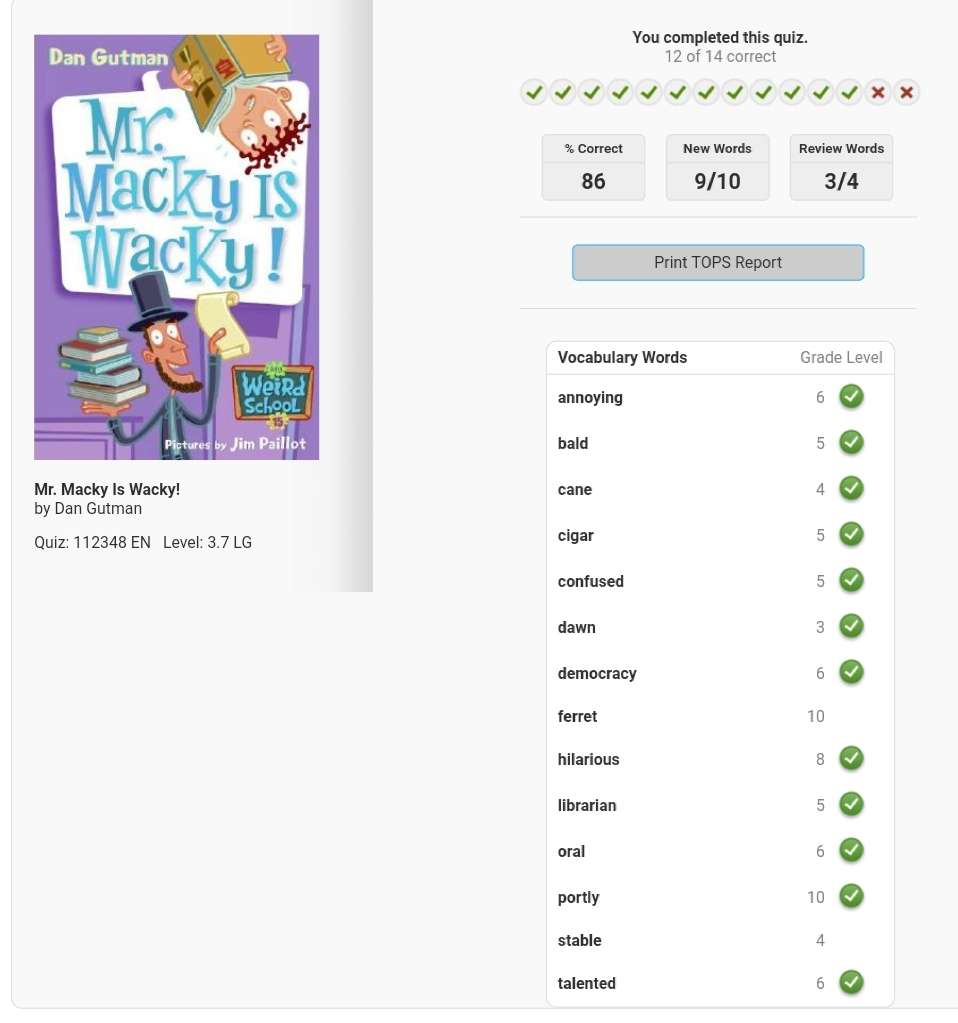Select the first green check in results row

(x=534, y=93)
